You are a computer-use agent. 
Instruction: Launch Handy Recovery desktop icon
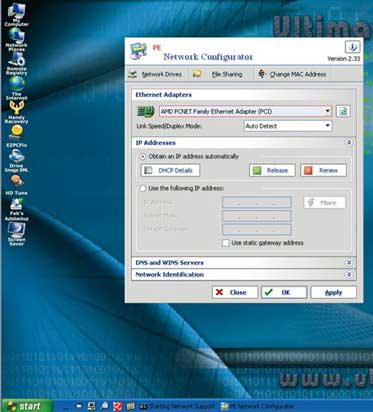coord(16,112)
